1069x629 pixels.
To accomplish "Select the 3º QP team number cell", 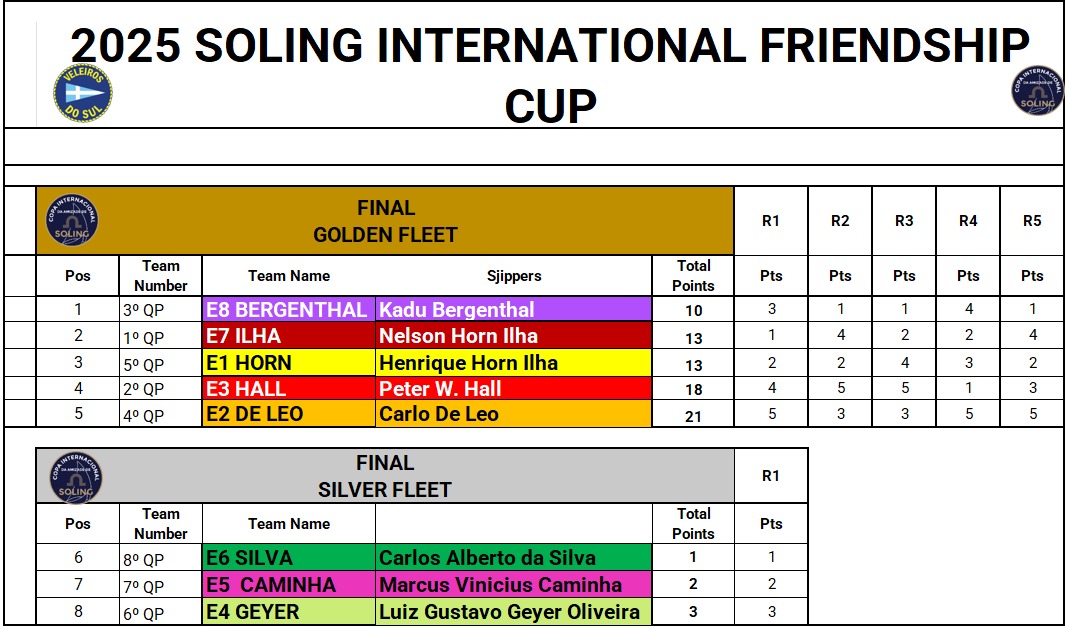I will click(x=160, y=310).
